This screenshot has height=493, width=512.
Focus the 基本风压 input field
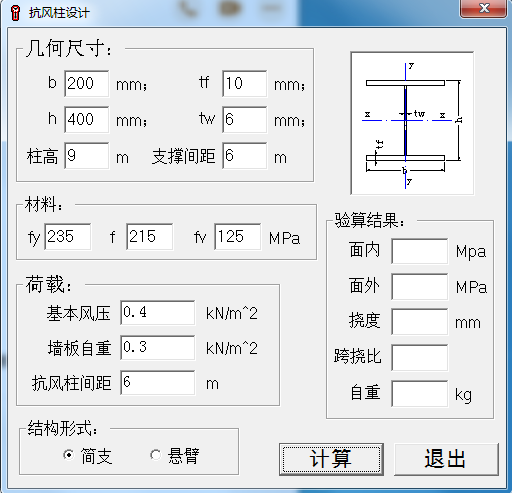(158, 313)
